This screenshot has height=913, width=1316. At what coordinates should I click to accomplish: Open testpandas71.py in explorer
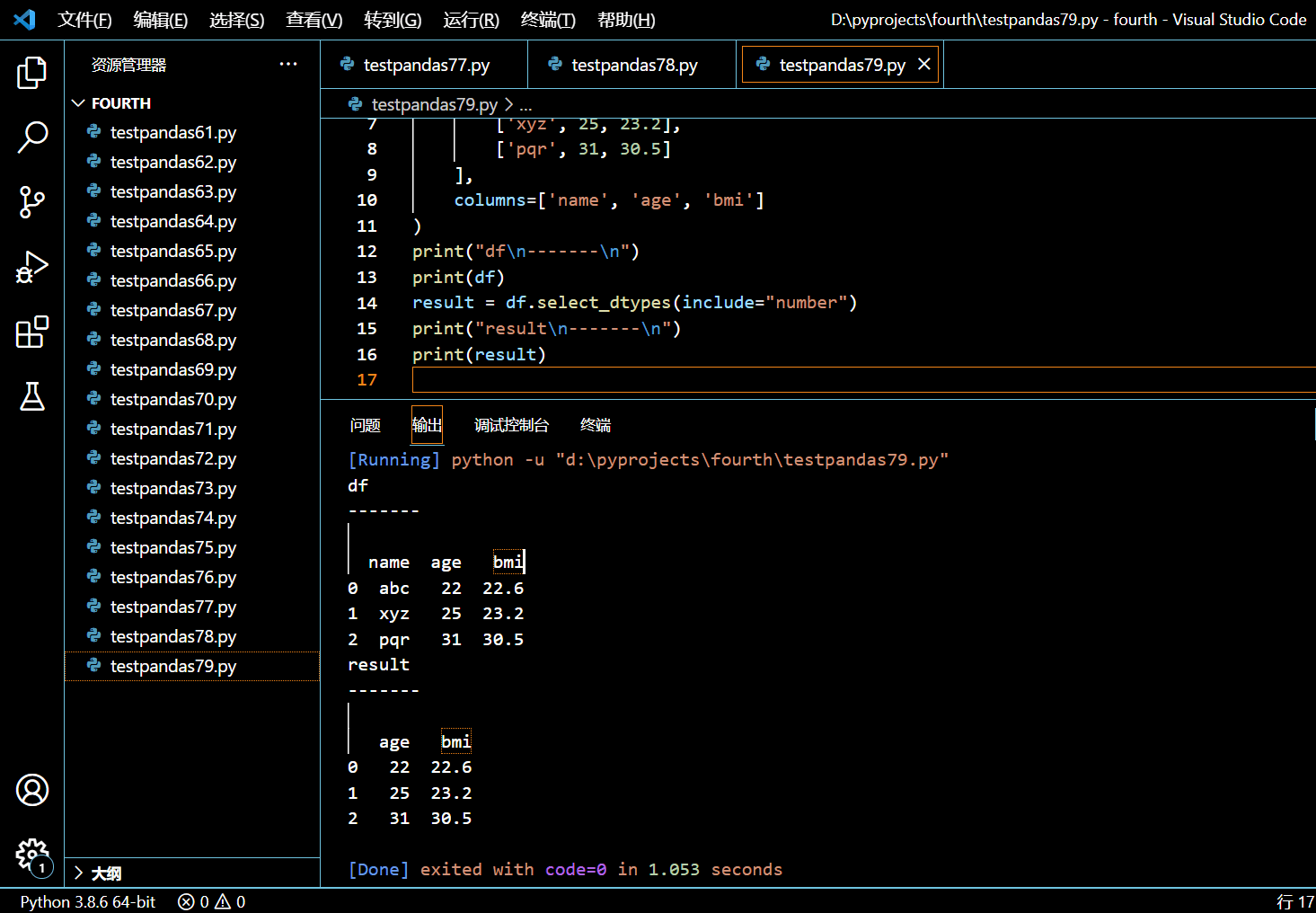pyautogui.click(x=192, y=429)
